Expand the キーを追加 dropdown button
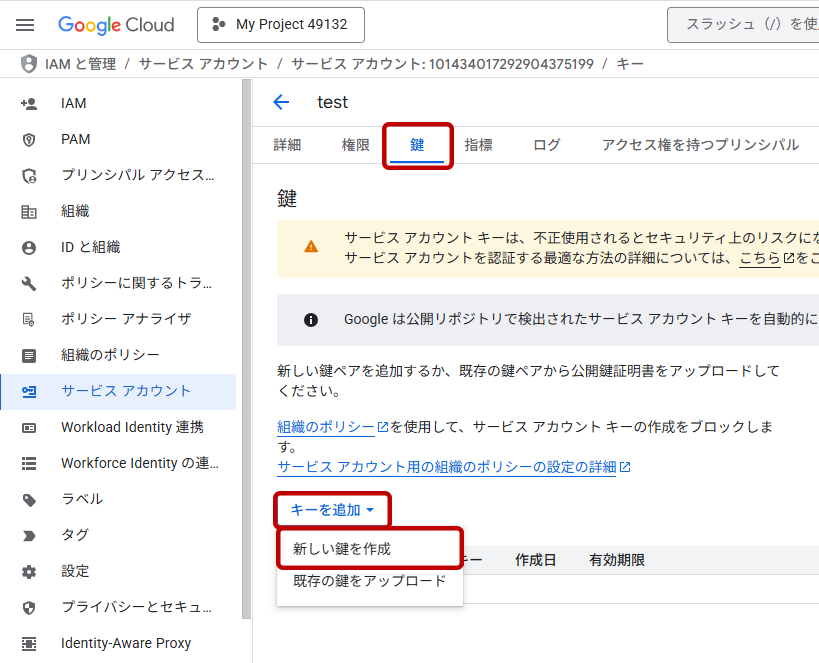This screenshot has height=663, width=819. click(332, 510)
